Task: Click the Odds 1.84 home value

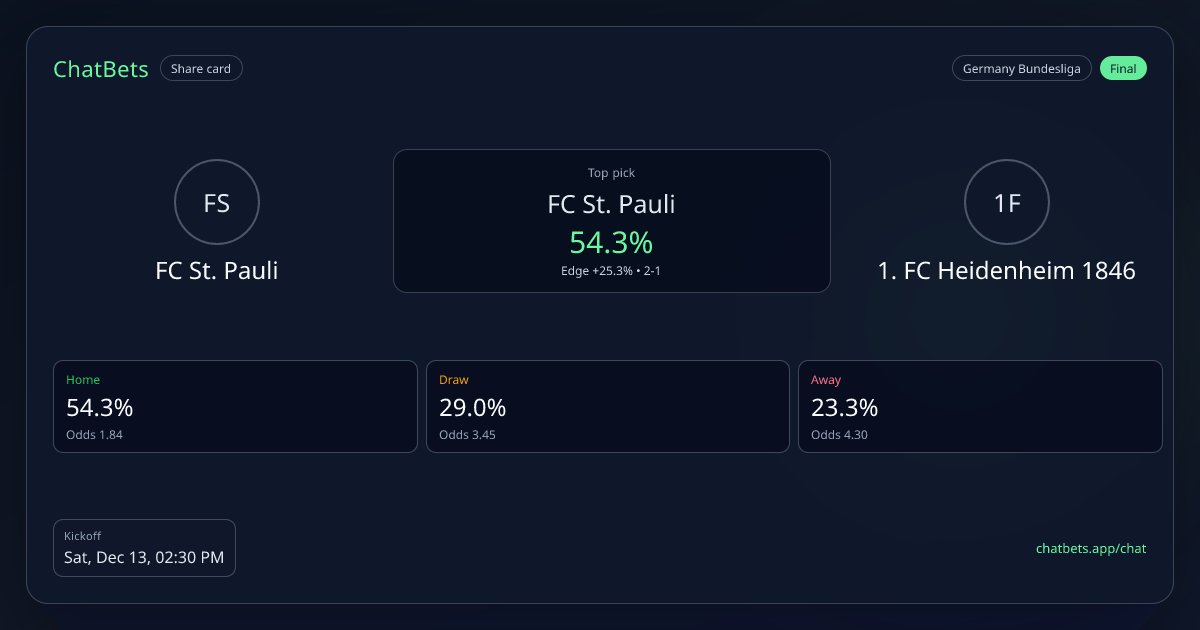Action: [x=94, y=435]
